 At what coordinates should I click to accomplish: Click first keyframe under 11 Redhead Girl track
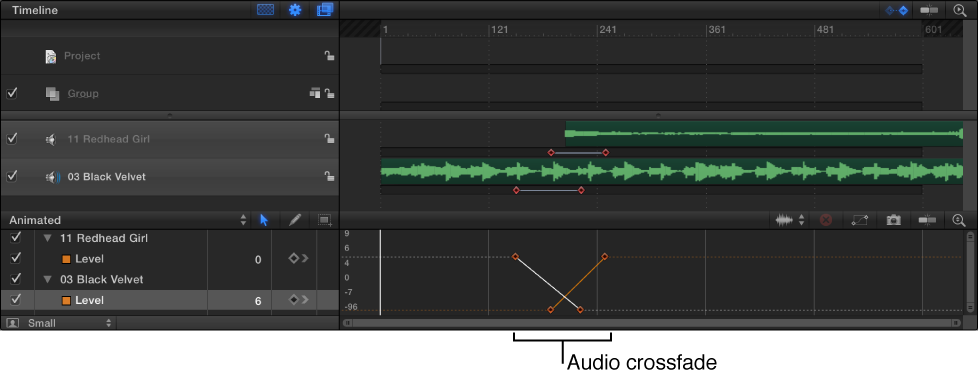[551, 152]
